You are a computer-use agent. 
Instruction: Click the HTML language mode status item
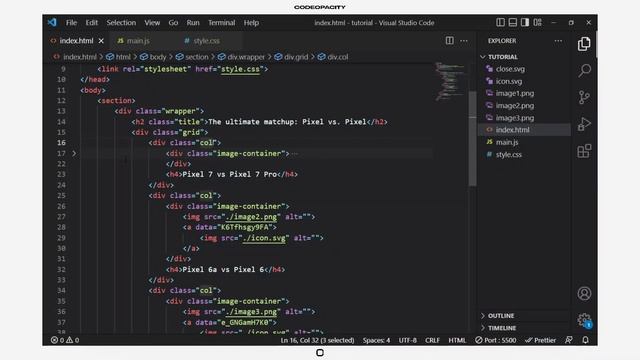point(457,340)
